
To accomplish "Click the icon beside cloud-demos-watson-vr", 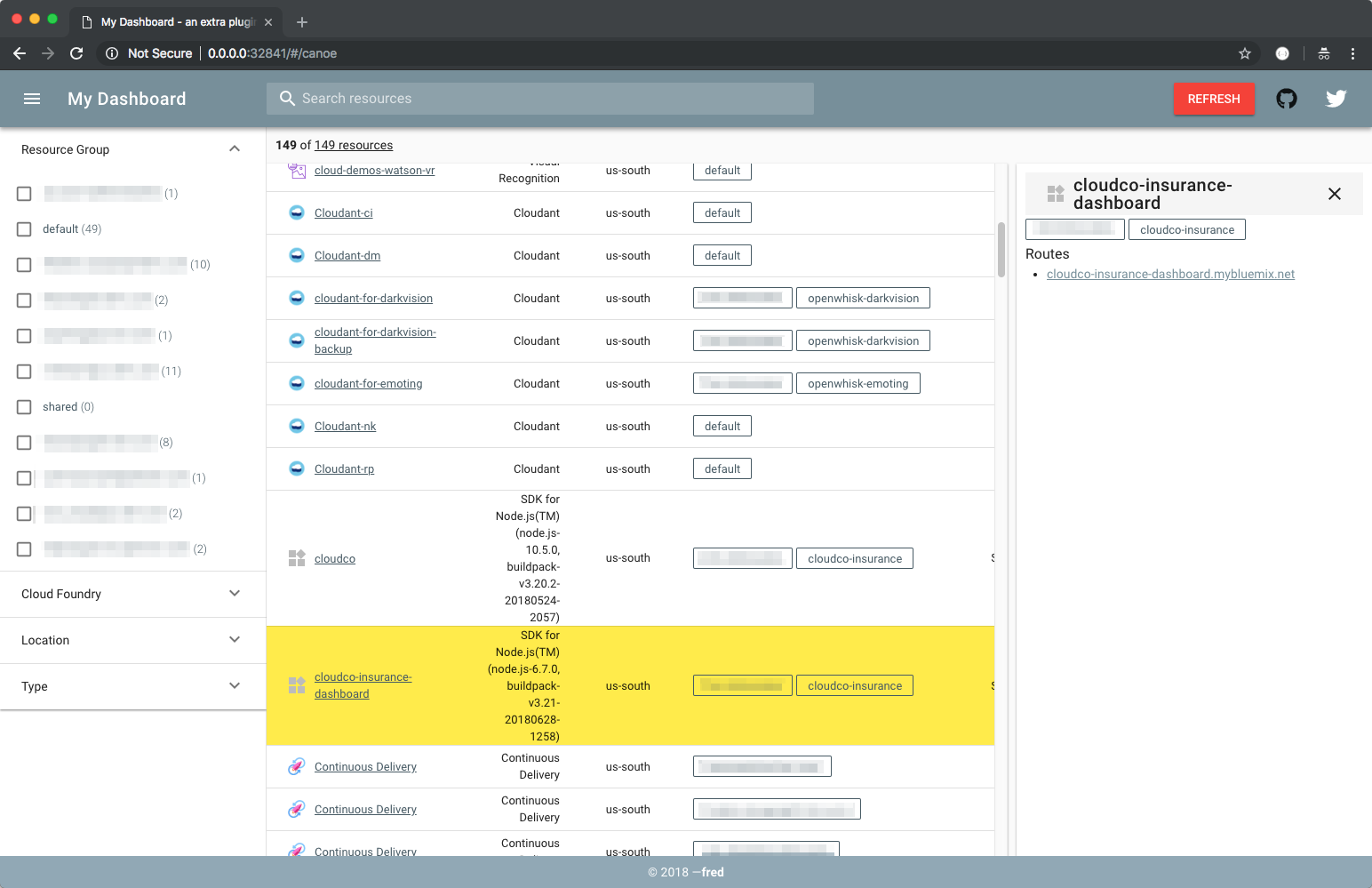I will tap(297, 170).
